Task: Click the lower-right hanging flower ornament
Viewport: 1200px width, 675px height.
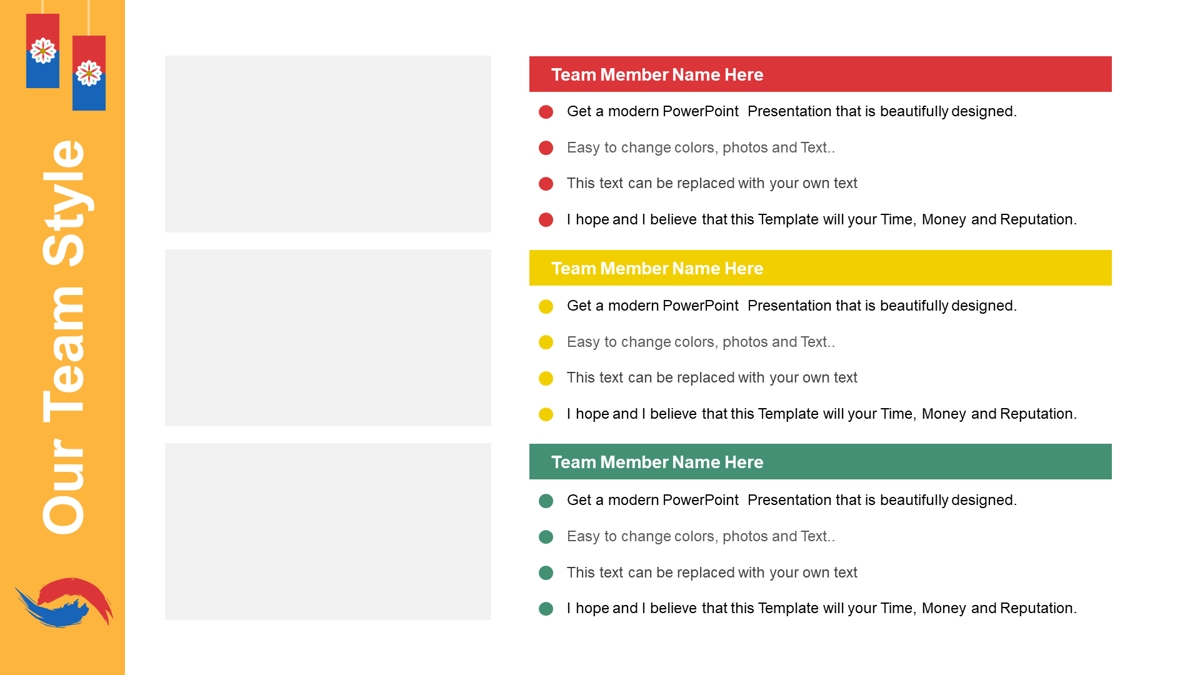Action: click(x=89, y=73)
